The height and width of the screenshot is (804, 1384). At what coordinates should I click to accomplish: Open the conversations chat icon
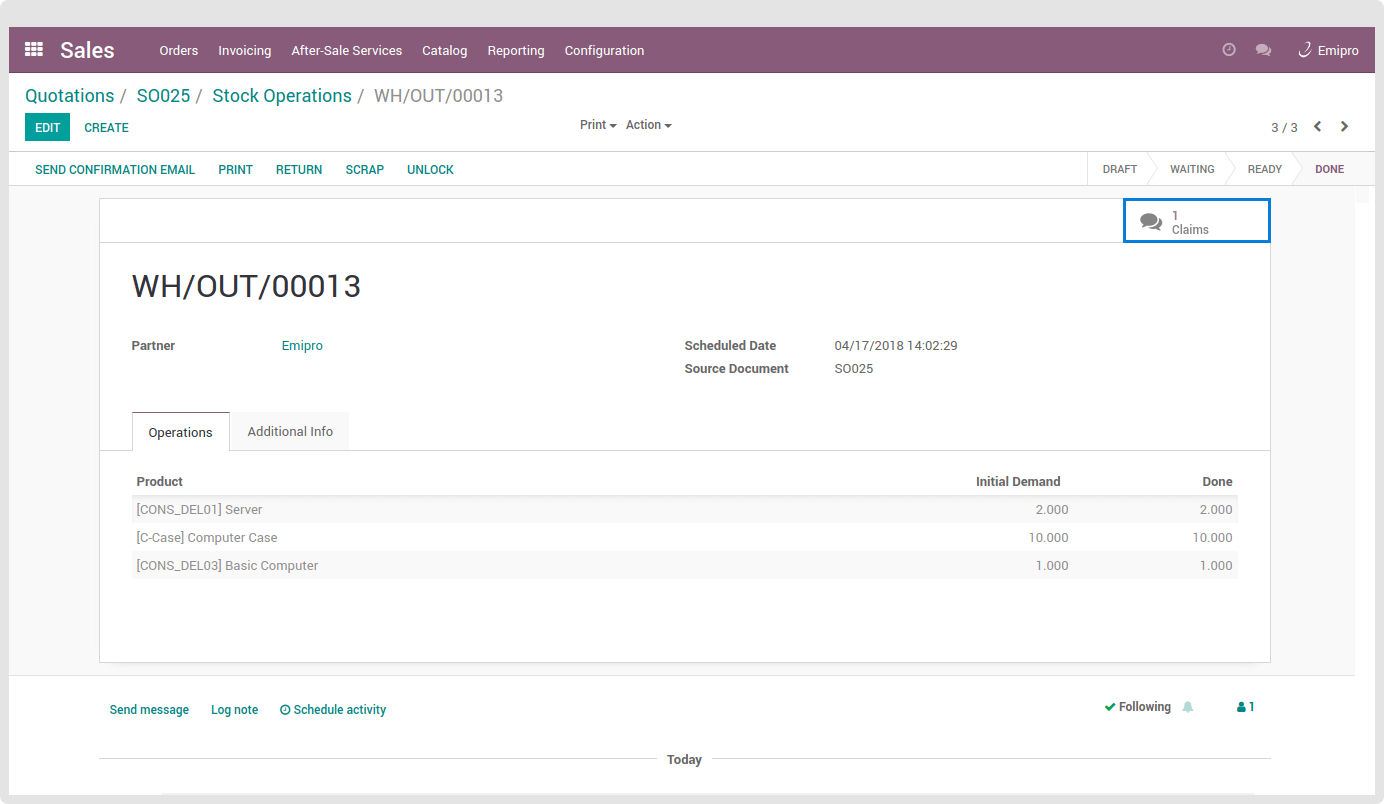click(1263, 50)
